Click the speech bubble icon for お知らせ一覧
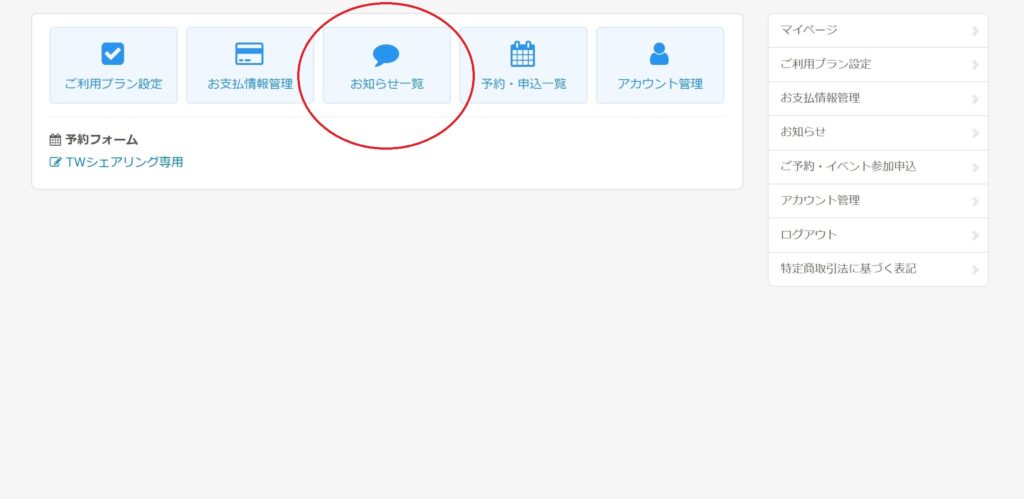 coord(386,55)
